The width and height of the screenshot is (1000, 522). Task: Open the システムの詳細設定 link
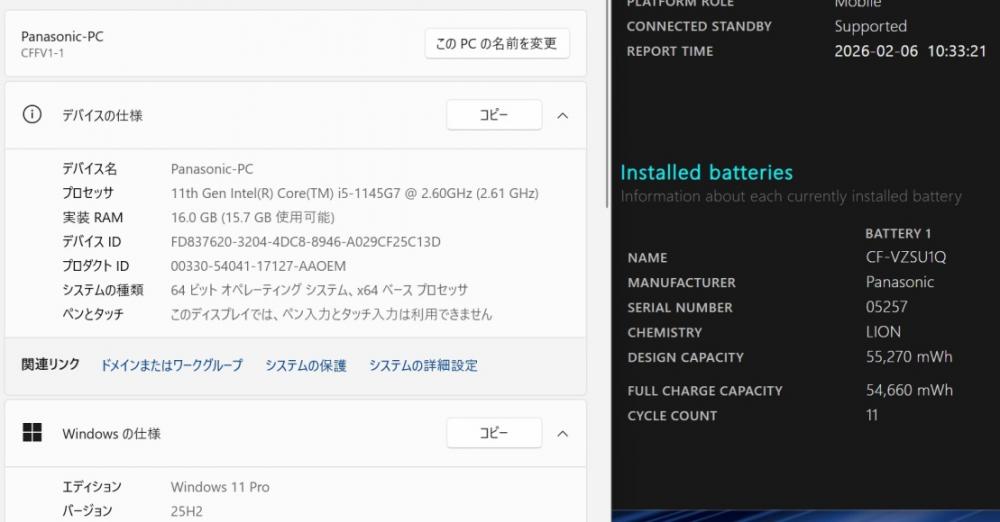[x=423, y=365]
